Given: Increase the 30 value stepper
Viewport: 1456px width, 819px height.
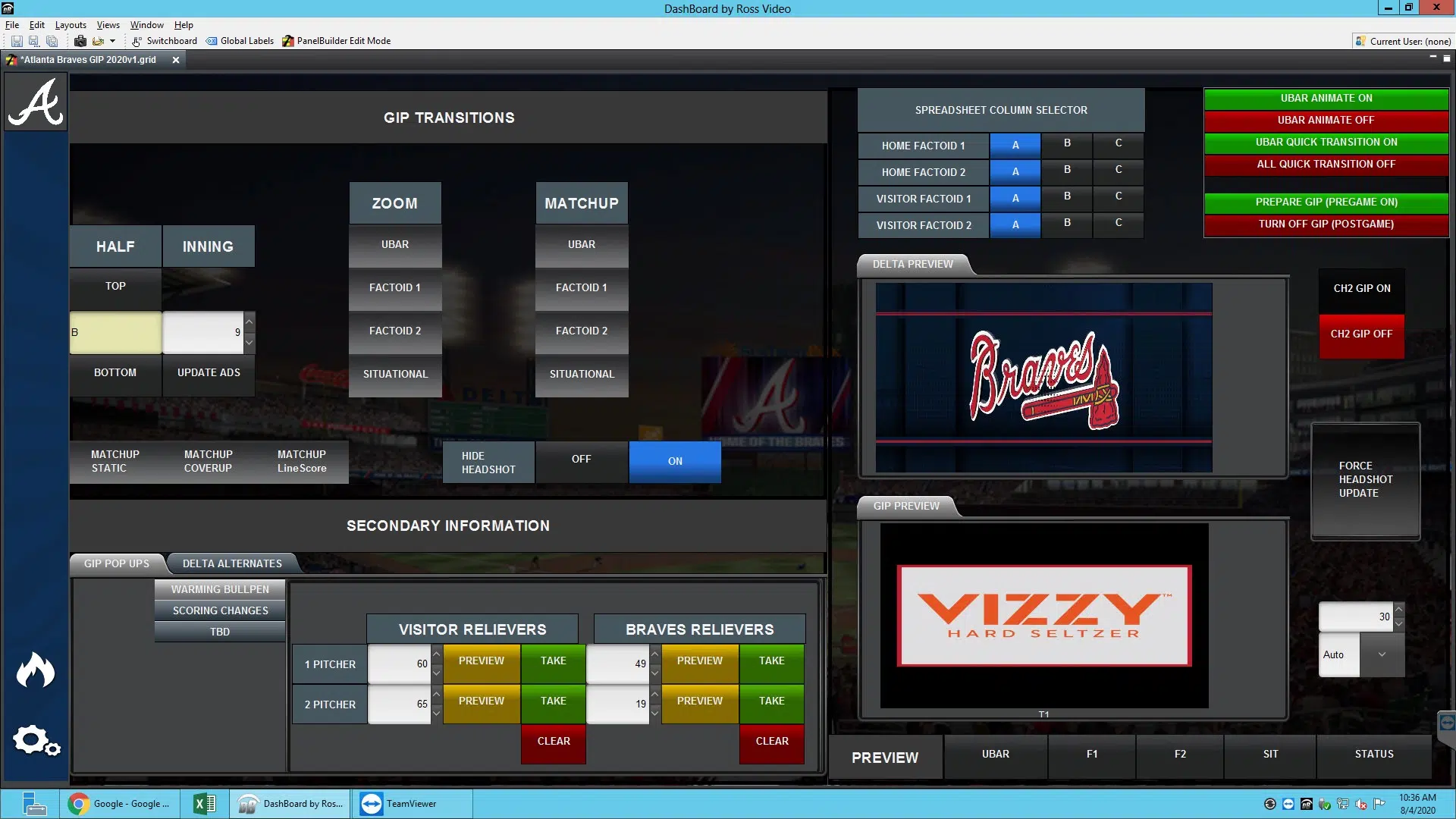Looking at the screenshot, I should tap(1398, 610).
